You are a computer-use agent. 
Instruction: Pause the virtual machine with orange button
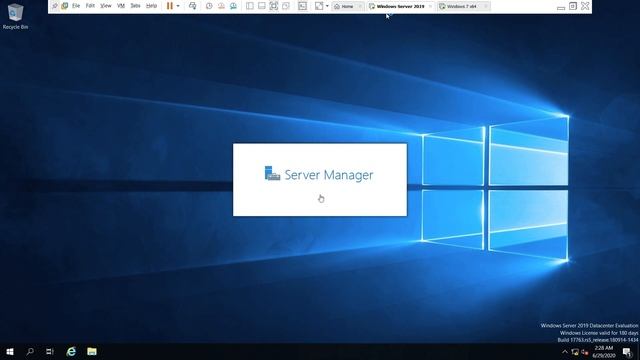[170, 6]
